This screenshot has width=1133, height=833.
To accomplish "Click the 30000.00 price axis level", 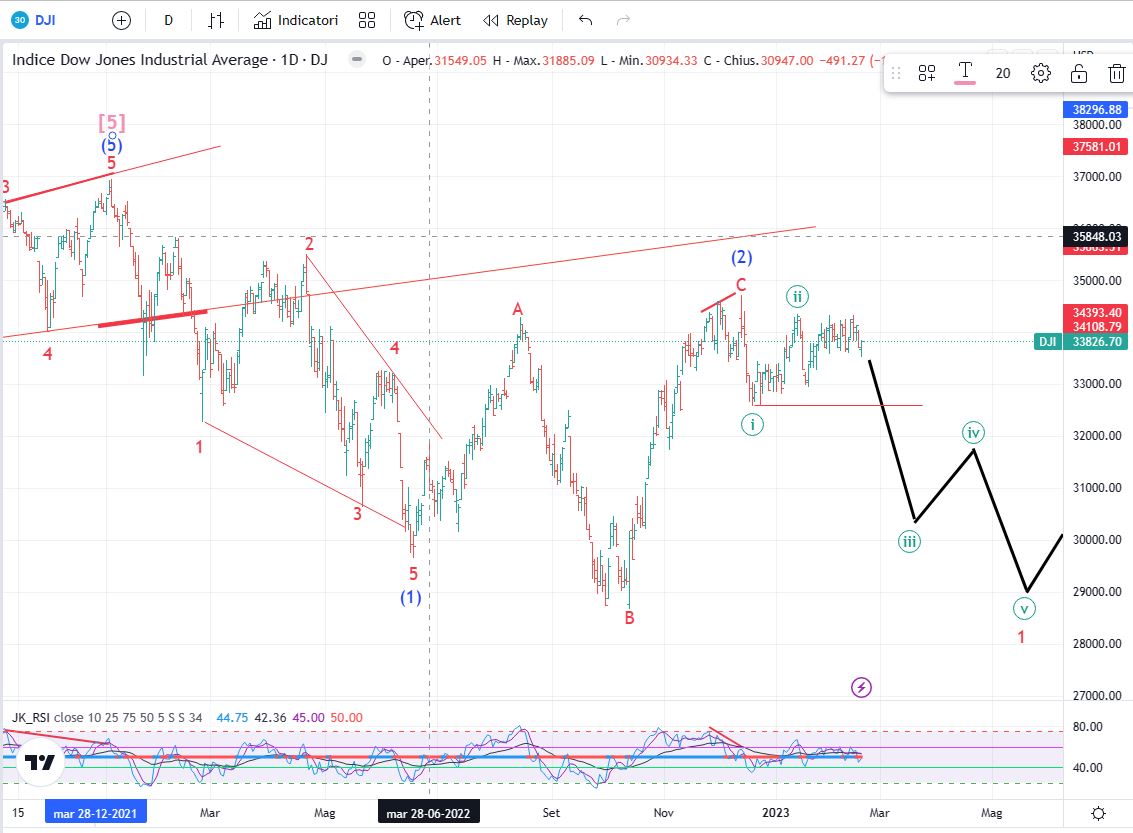I will point(1097,540).
